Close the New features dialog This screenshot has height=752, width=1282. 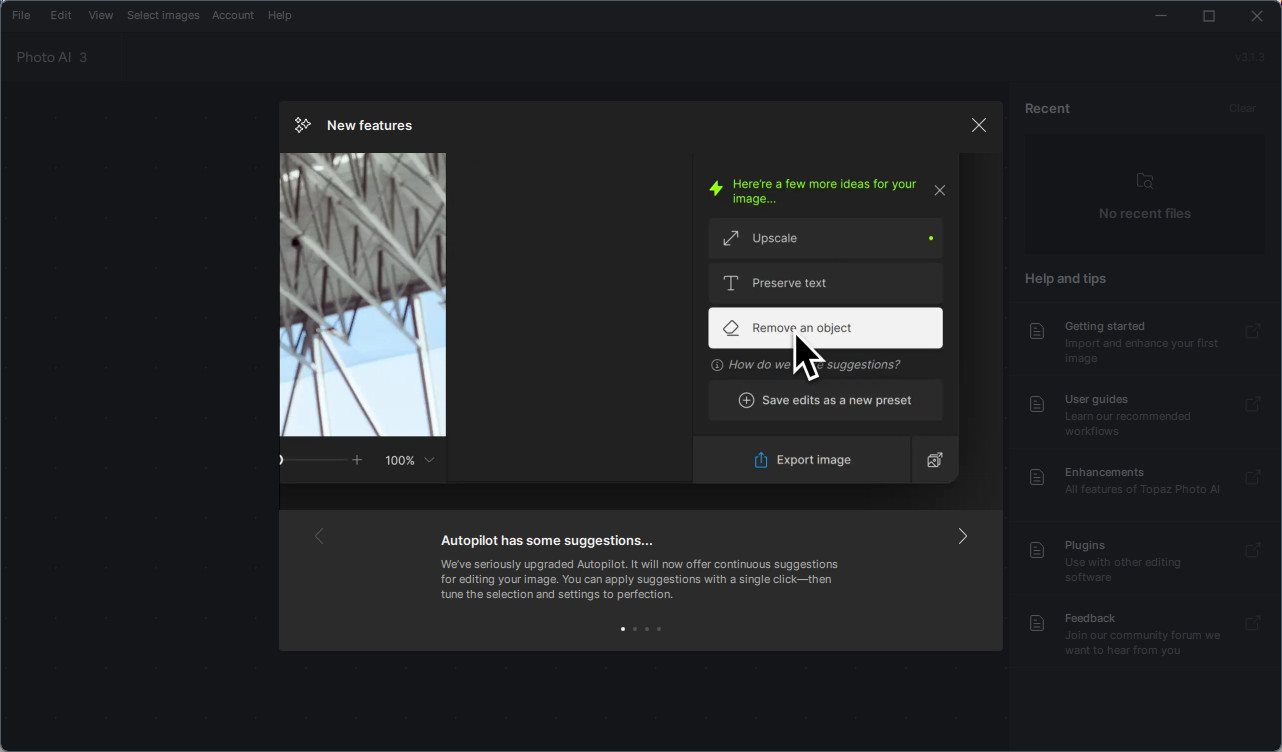[x=978, y=125]
